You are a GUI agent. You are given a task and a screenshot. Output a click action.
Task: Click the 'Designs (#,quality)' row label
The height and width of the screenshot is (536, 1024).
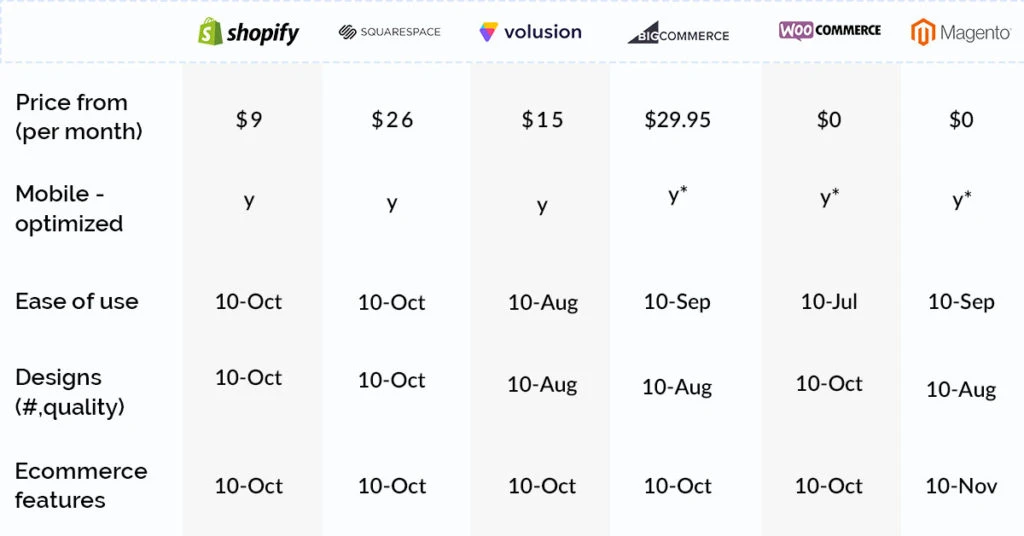pos(70,392)
